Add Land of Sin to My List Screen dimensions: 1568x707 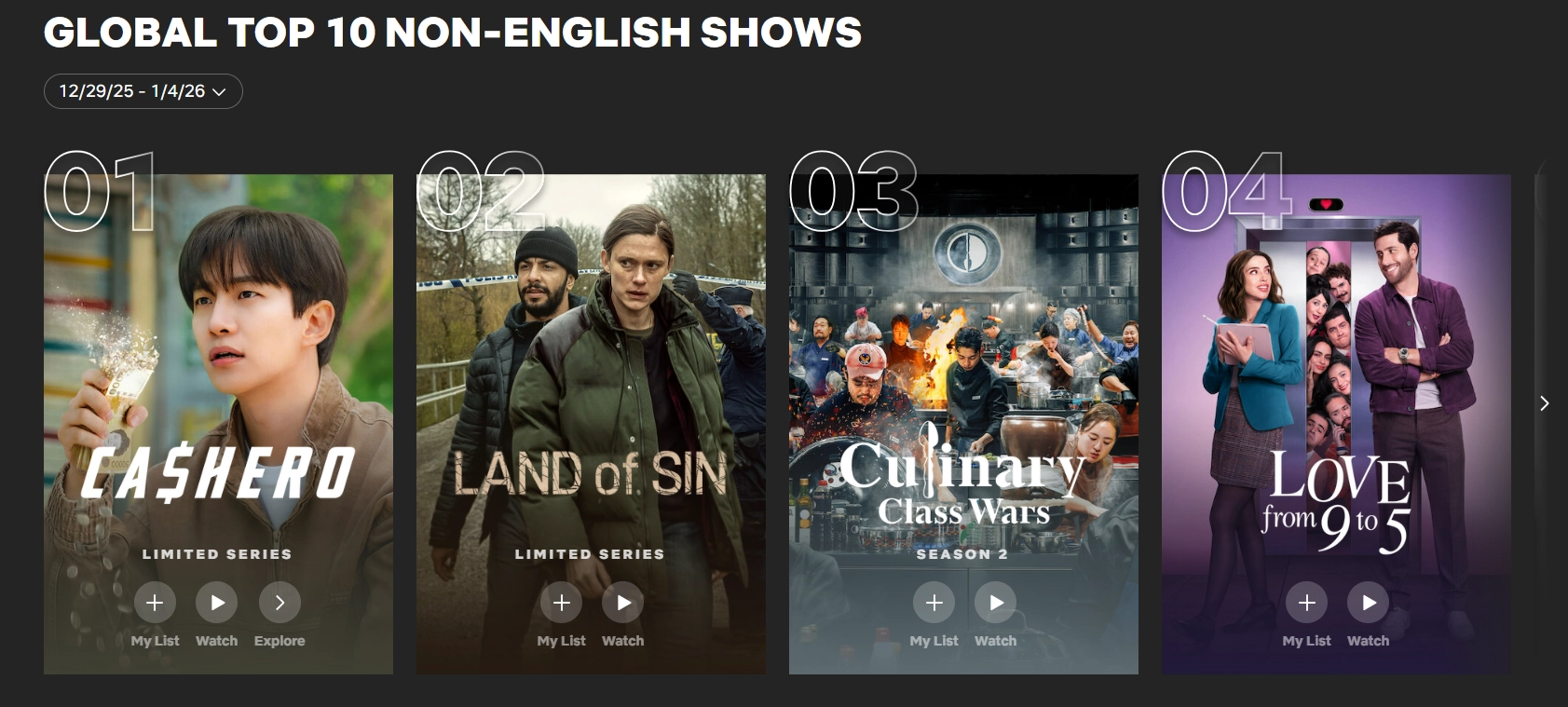tap(562, 603)
